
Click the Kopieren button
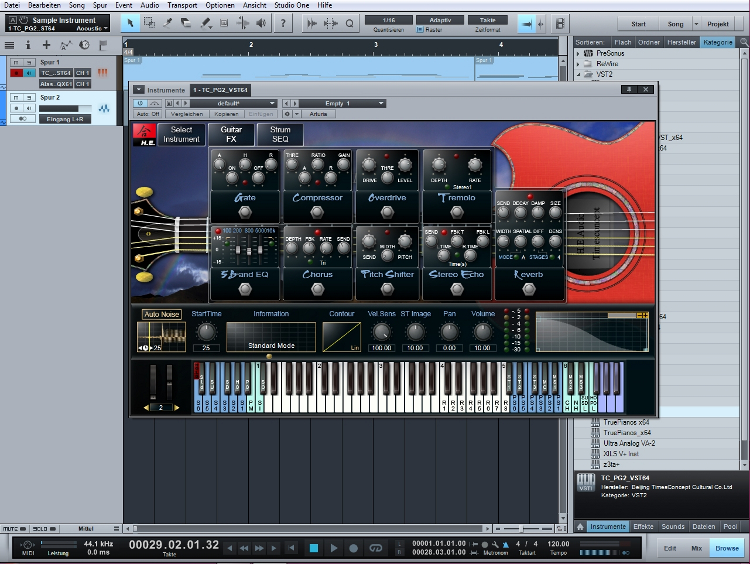pos(226,114)
